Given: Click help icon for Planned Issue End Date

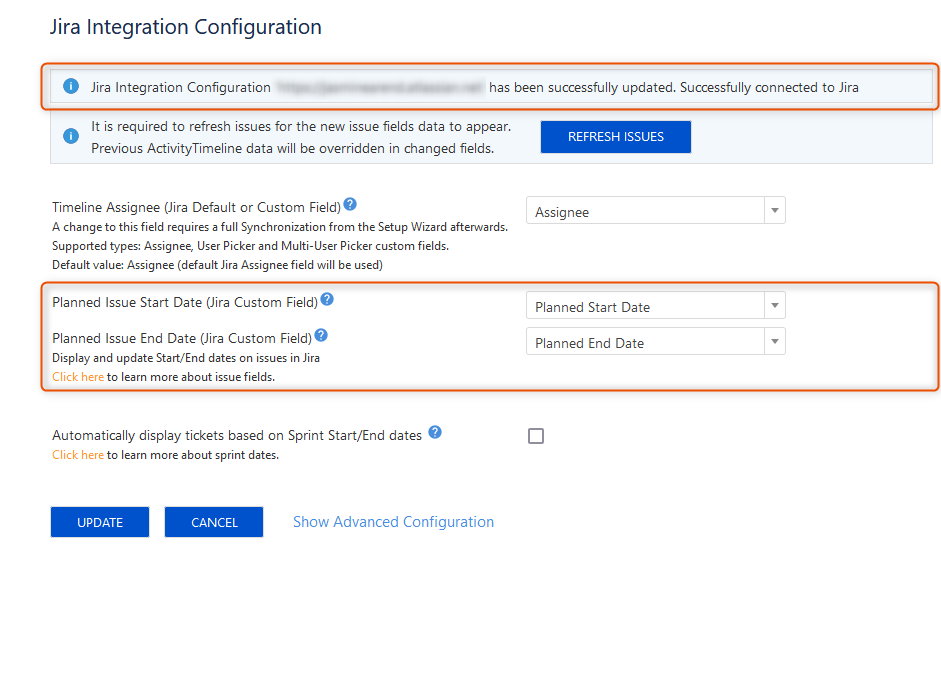Looking at the screenshot, I should [320, 335].
